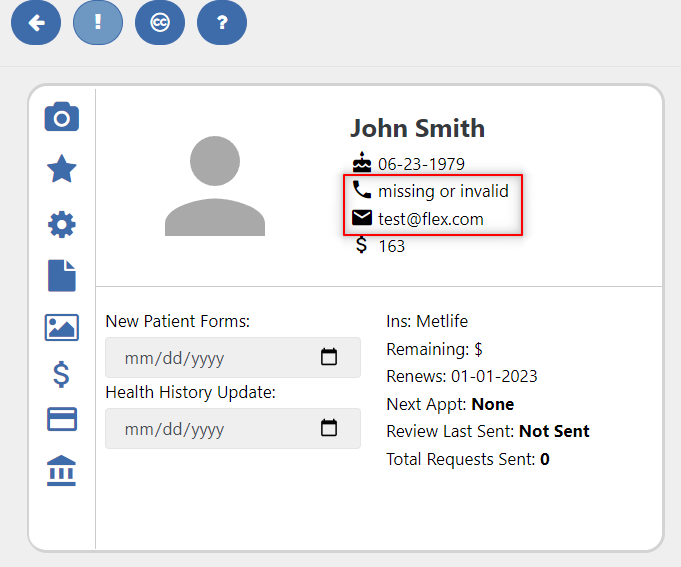Click the email test@flex.com
Image resolution: width=681 pixels, height=567 pixels.
point(431,219)
